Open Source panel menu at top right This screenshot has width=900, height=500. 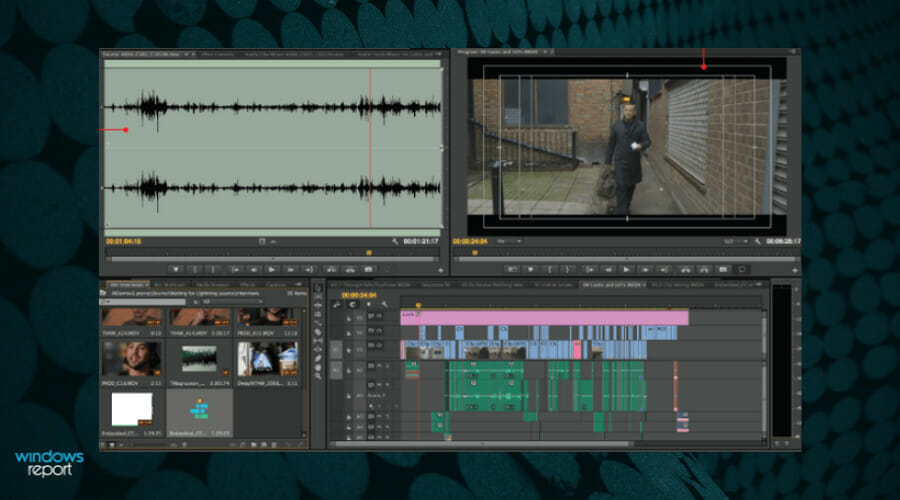pos(440,54)
